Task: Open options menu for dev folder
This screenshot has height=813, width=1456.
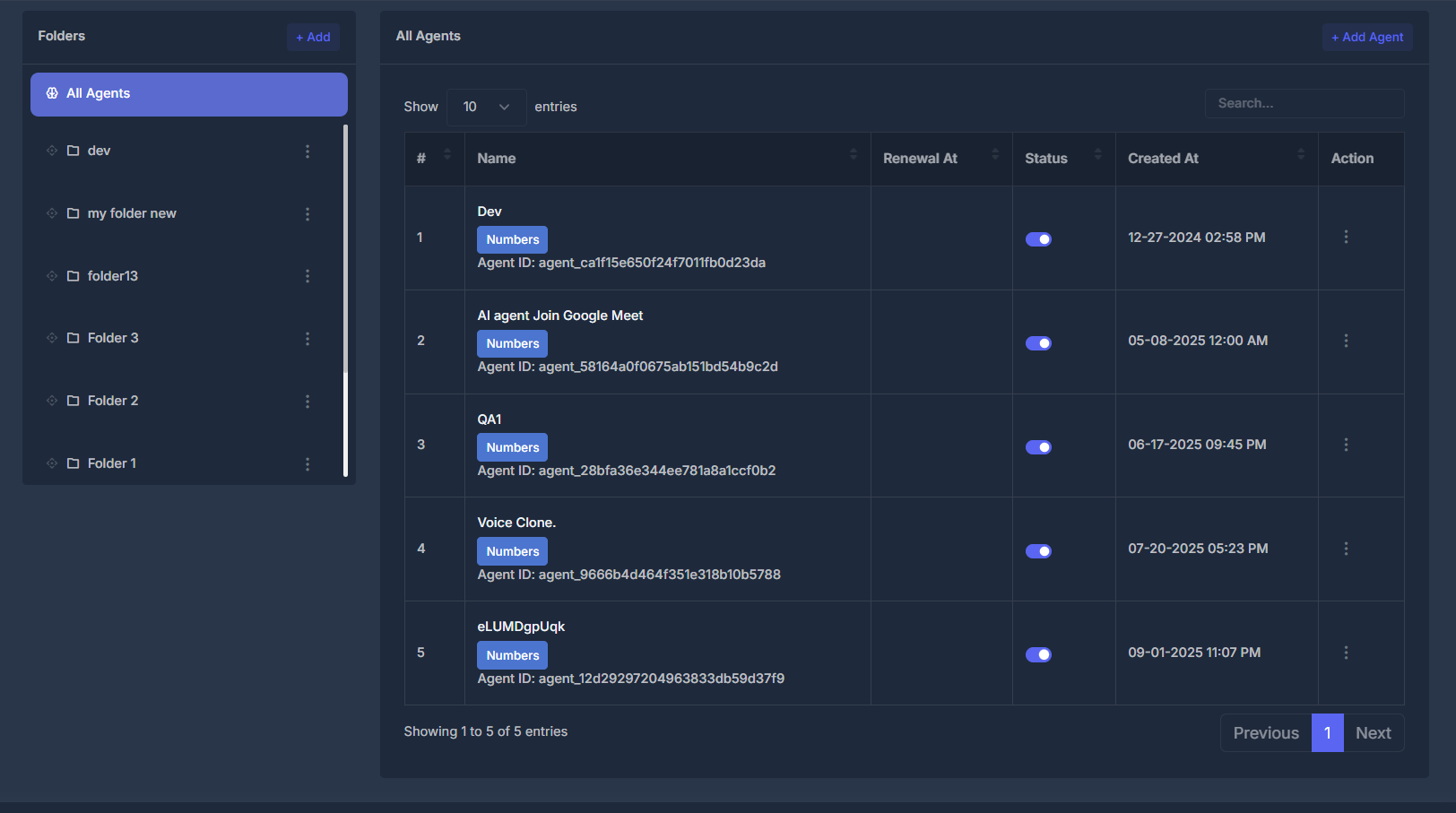Action: pyautogui.click(x=308, y=151)
